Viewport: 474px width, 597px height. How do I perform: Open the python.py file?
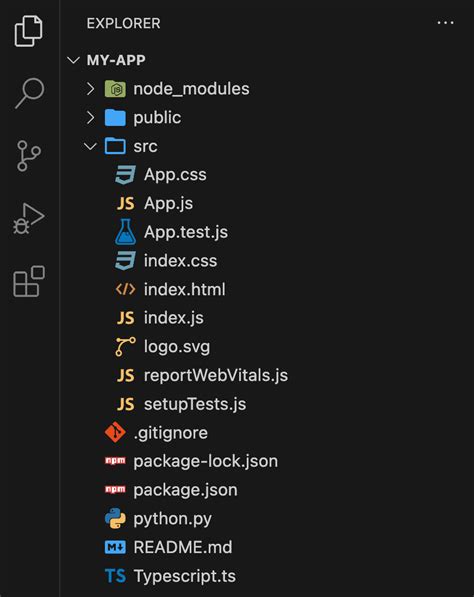[172, 519]
